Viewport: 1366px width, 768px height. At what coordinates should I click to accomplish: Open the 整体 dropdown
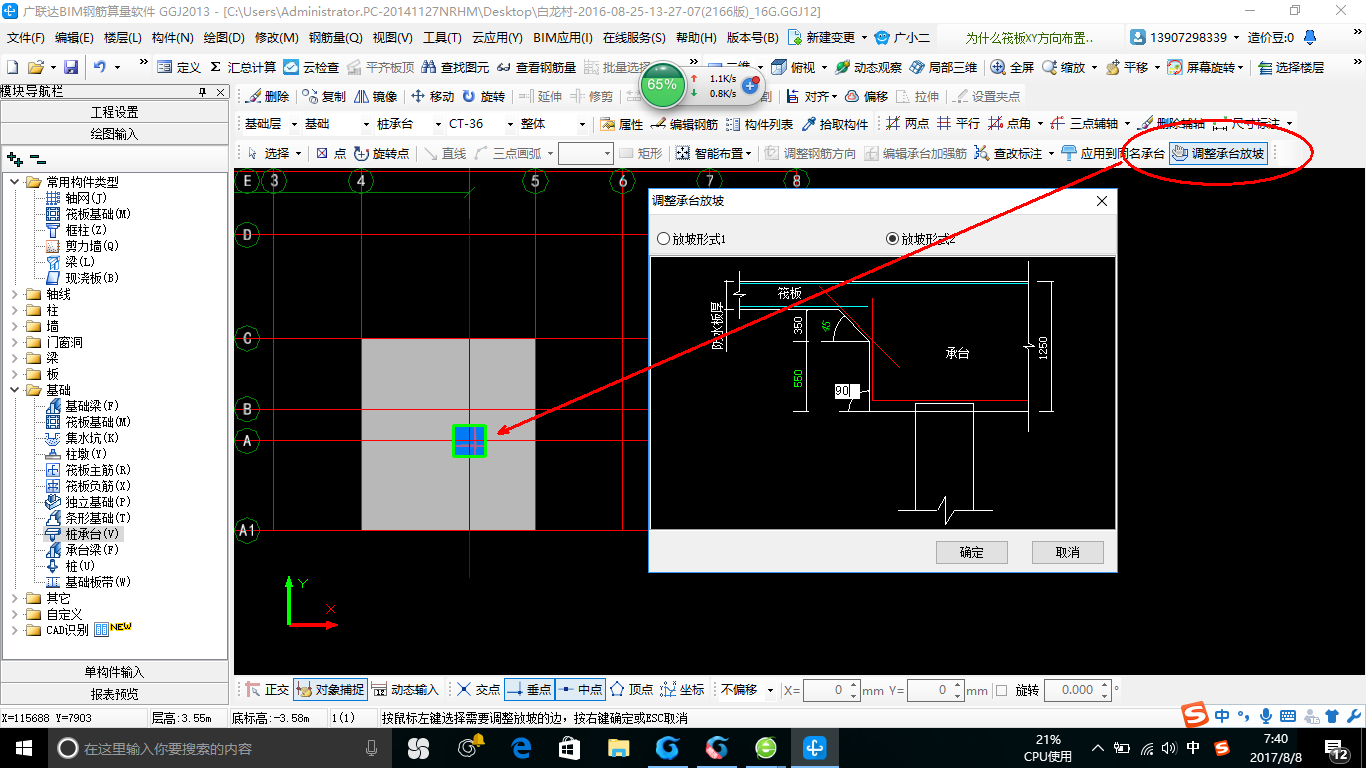click(582, 125)
